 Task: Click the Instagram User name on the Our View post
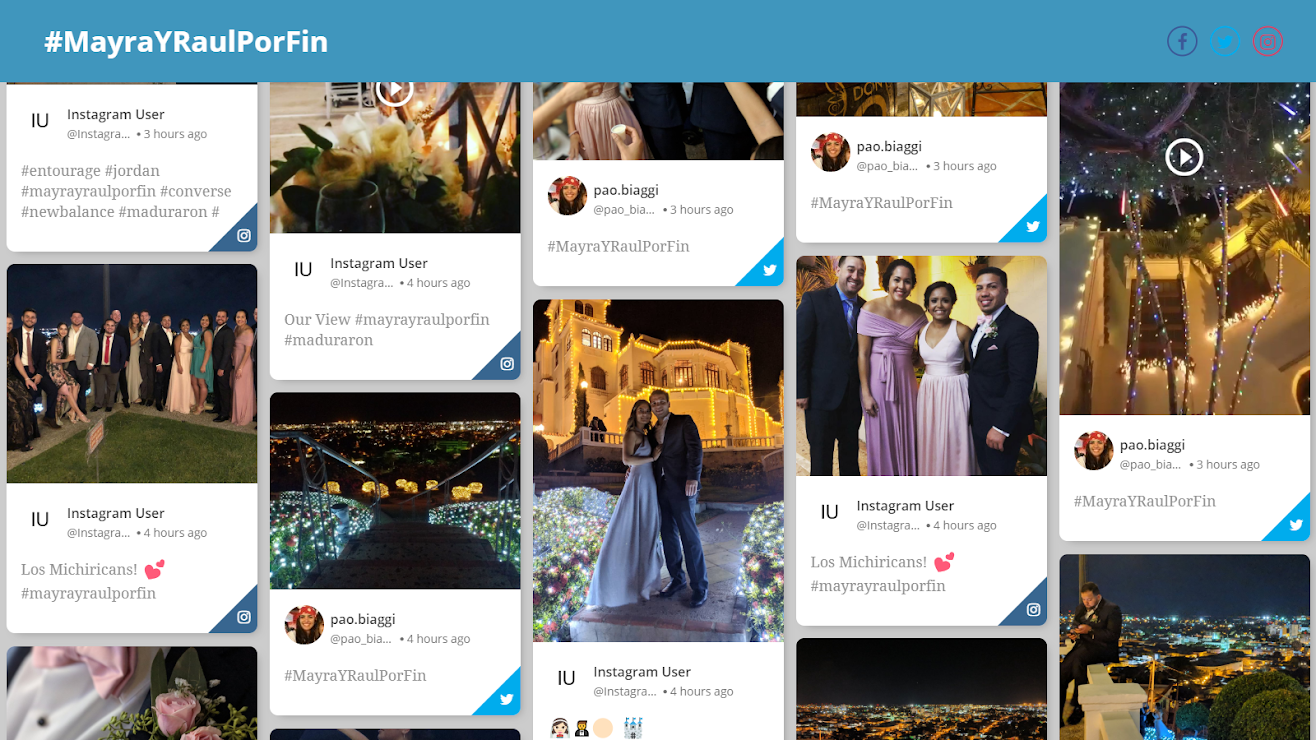click(378, 262)
